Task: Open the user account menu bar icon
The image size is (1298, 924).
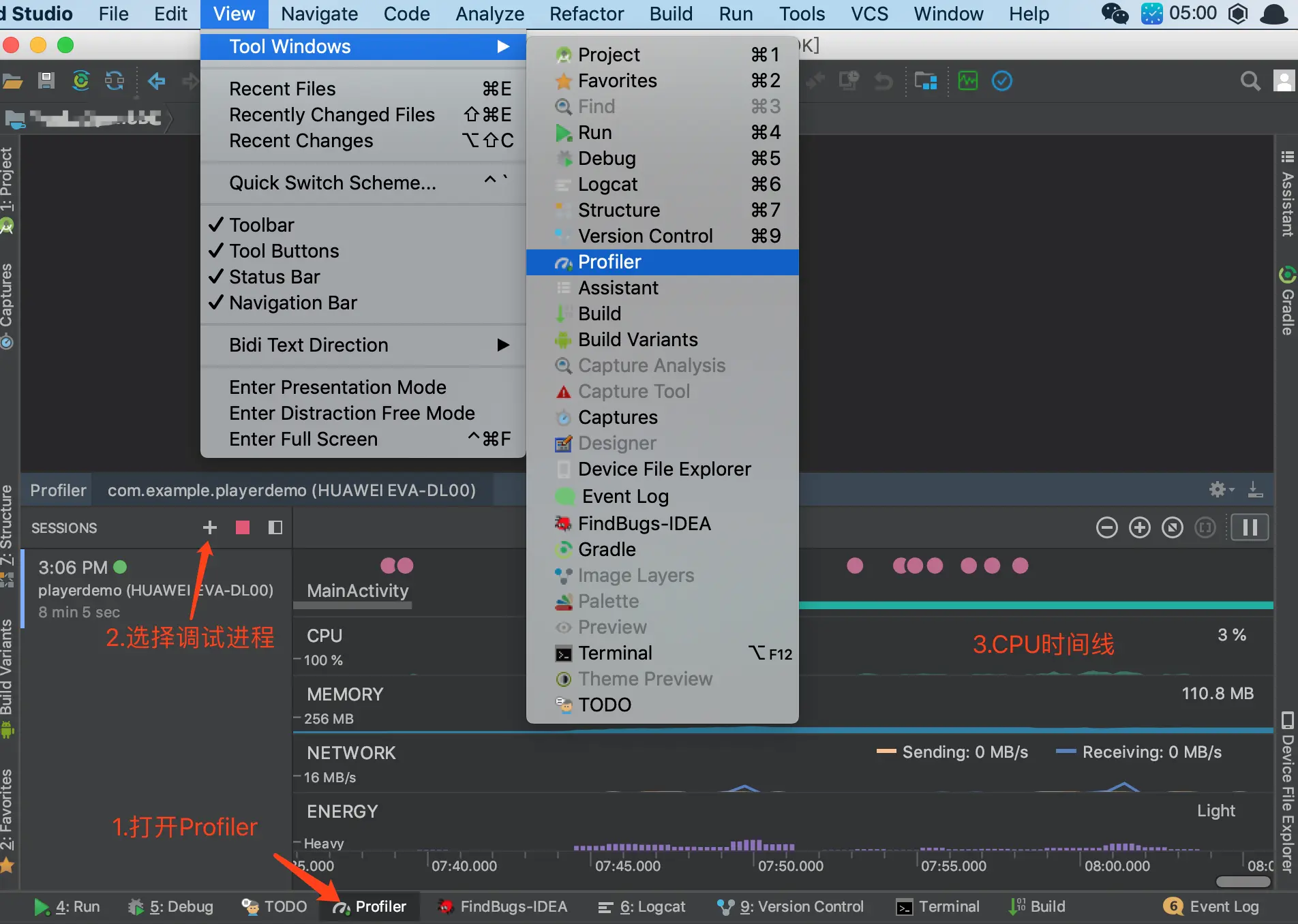Action: 1273,14
